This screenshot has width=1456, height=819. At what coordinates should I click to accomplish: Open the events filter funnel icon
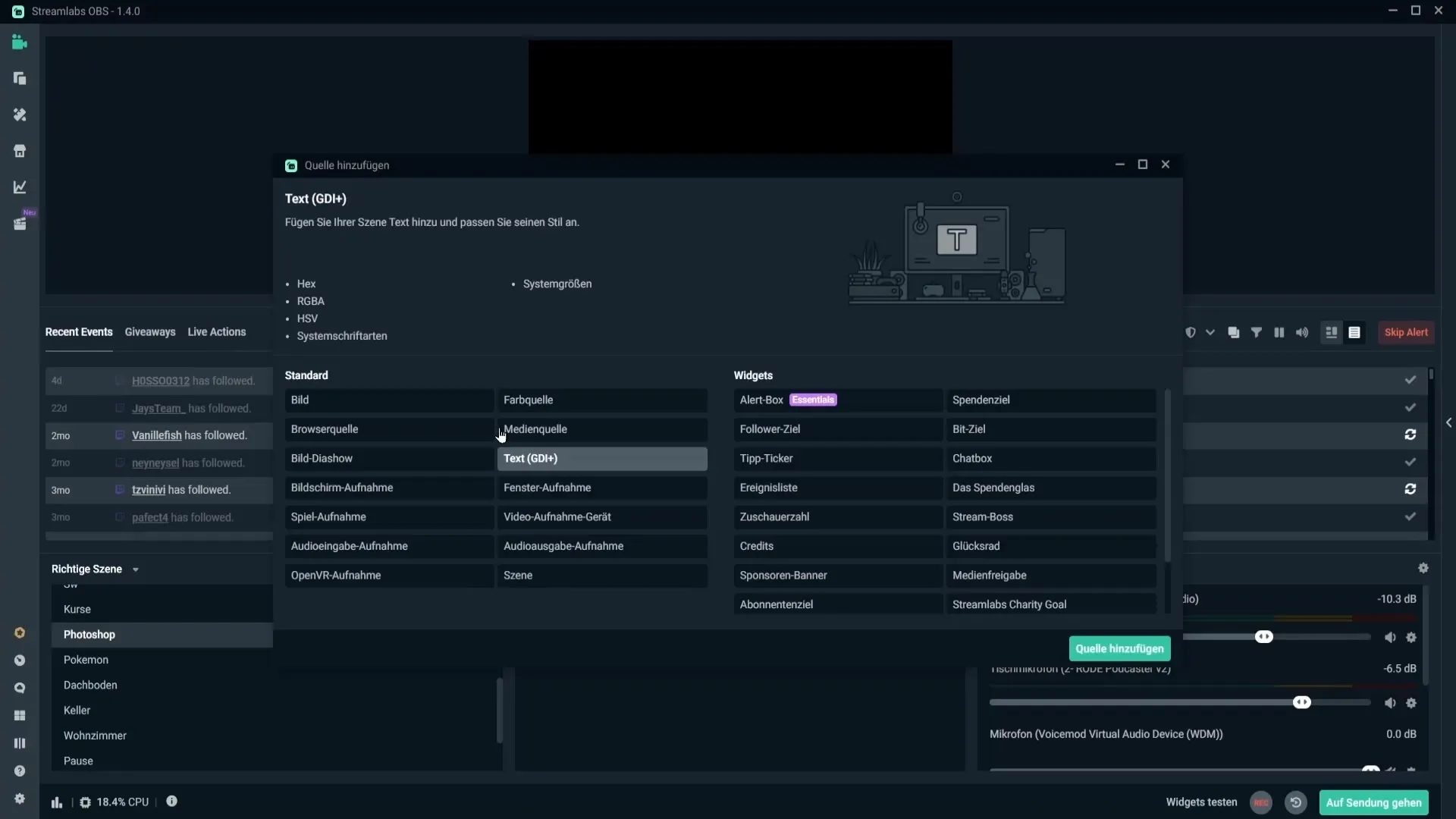coord(1257,332)
